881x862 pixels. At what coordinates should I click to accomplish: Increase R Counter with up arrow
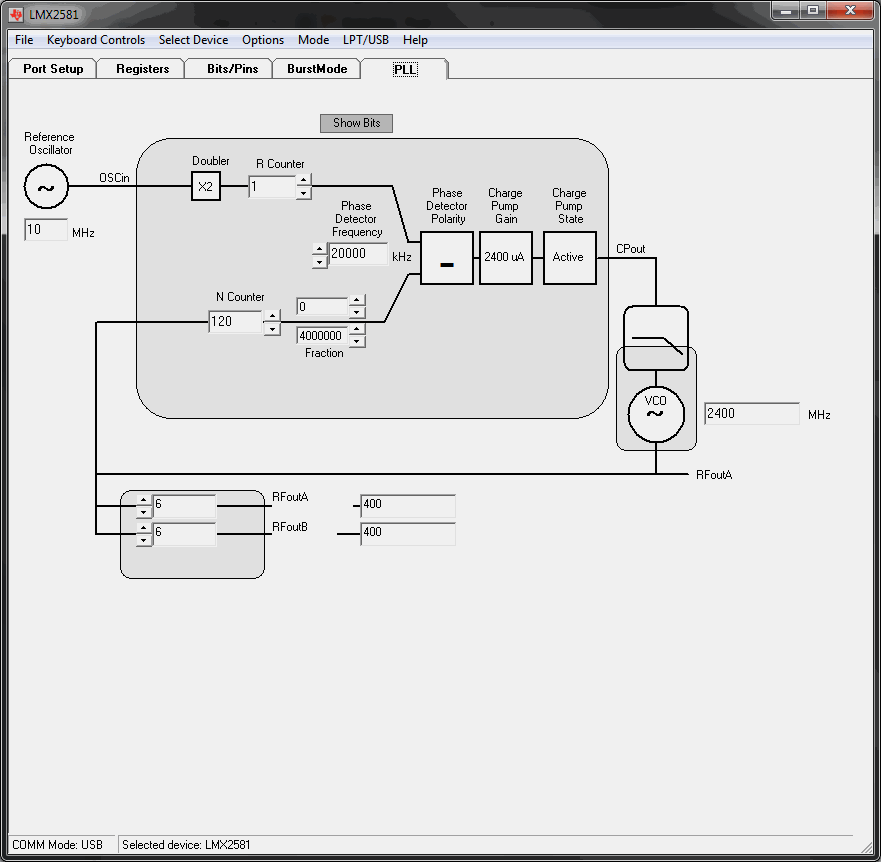pos(303,180)
